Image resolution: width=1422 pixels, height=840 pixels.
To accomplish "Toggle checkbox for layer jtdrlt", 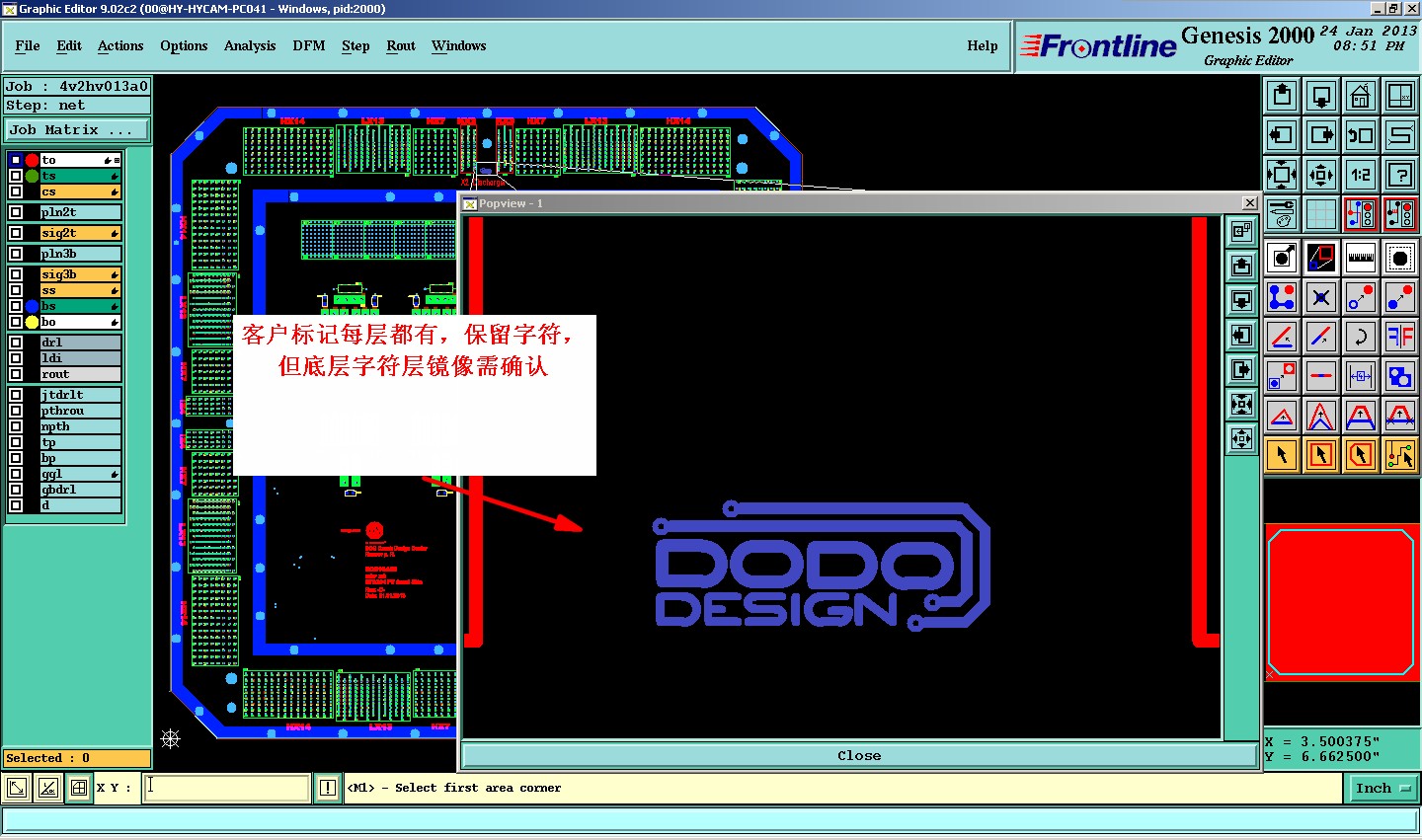I will 16,395.
